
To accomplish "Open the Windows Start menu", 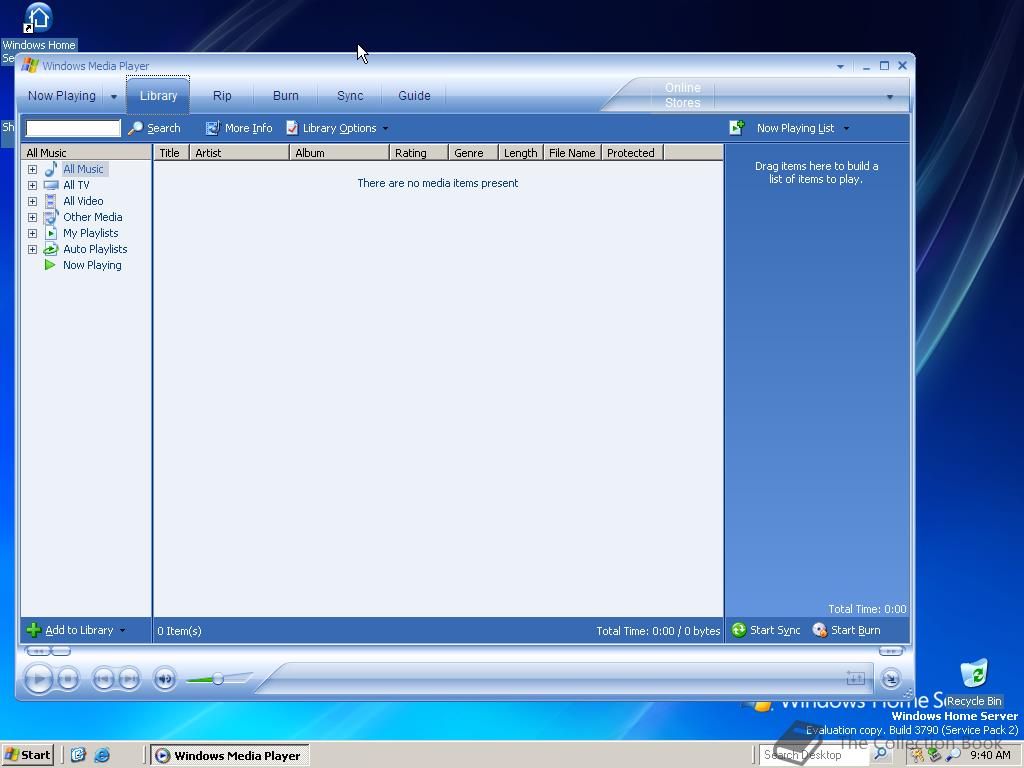I will click(x=27, y=755).
